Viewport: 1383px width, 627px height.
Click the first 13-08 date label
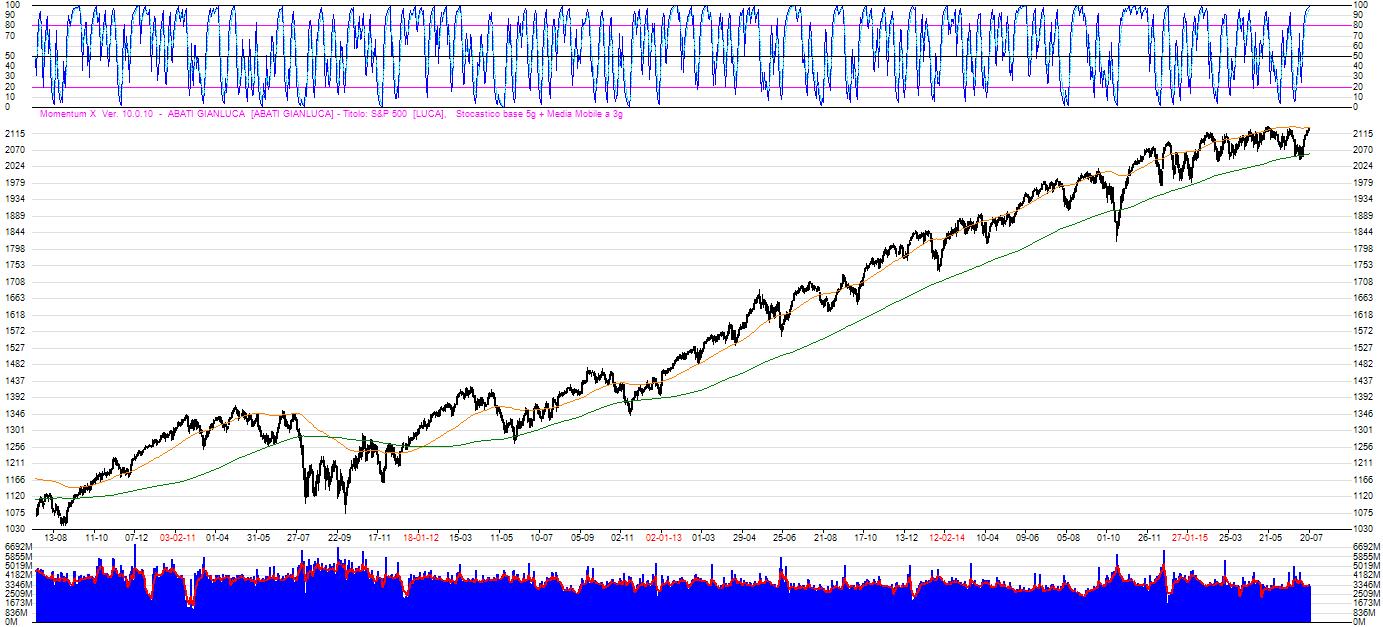(x=56, y=537)
